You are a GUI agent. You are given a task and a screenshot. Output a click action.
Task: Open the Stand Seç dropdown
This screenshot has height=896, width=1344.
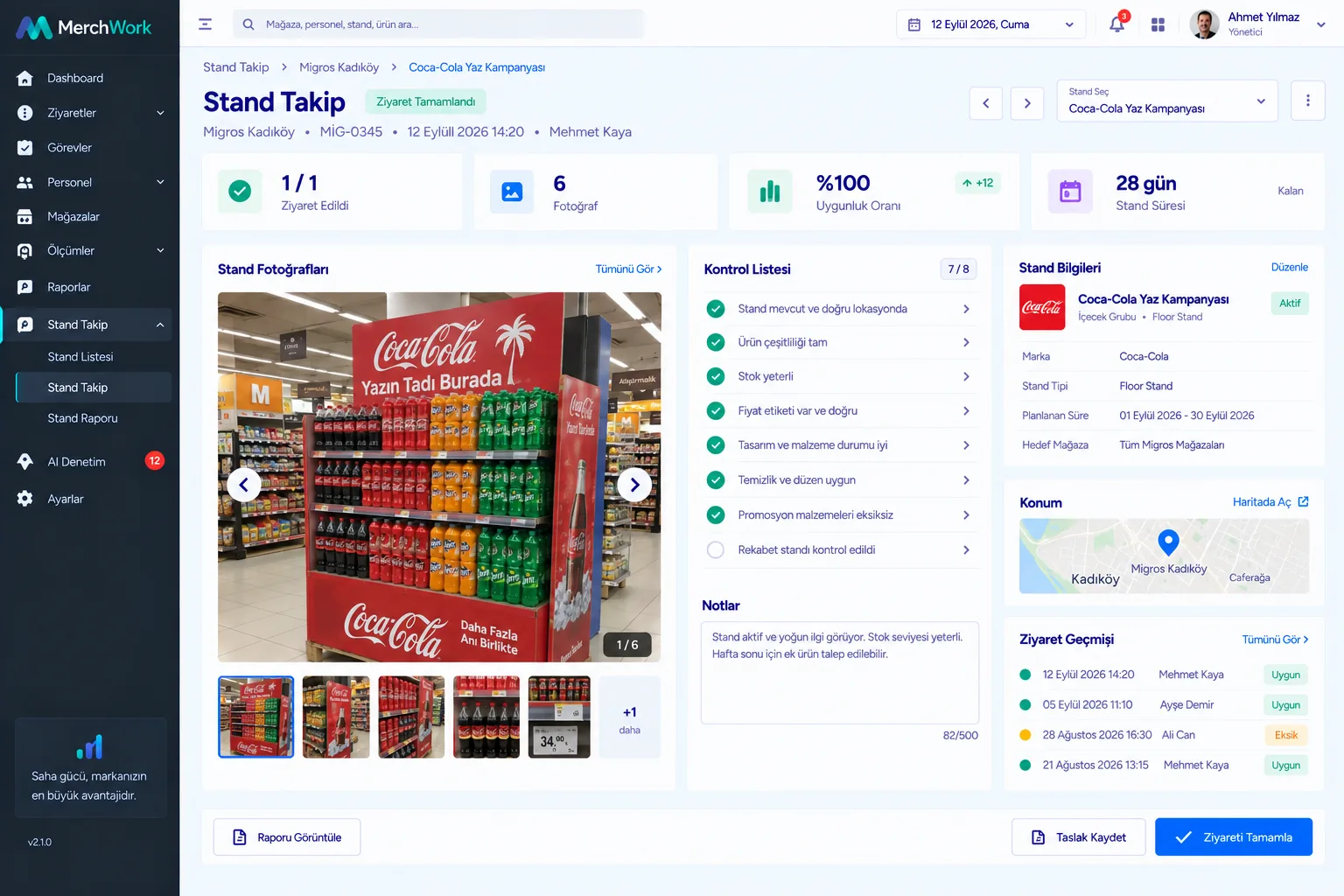tap(1167, 101)
